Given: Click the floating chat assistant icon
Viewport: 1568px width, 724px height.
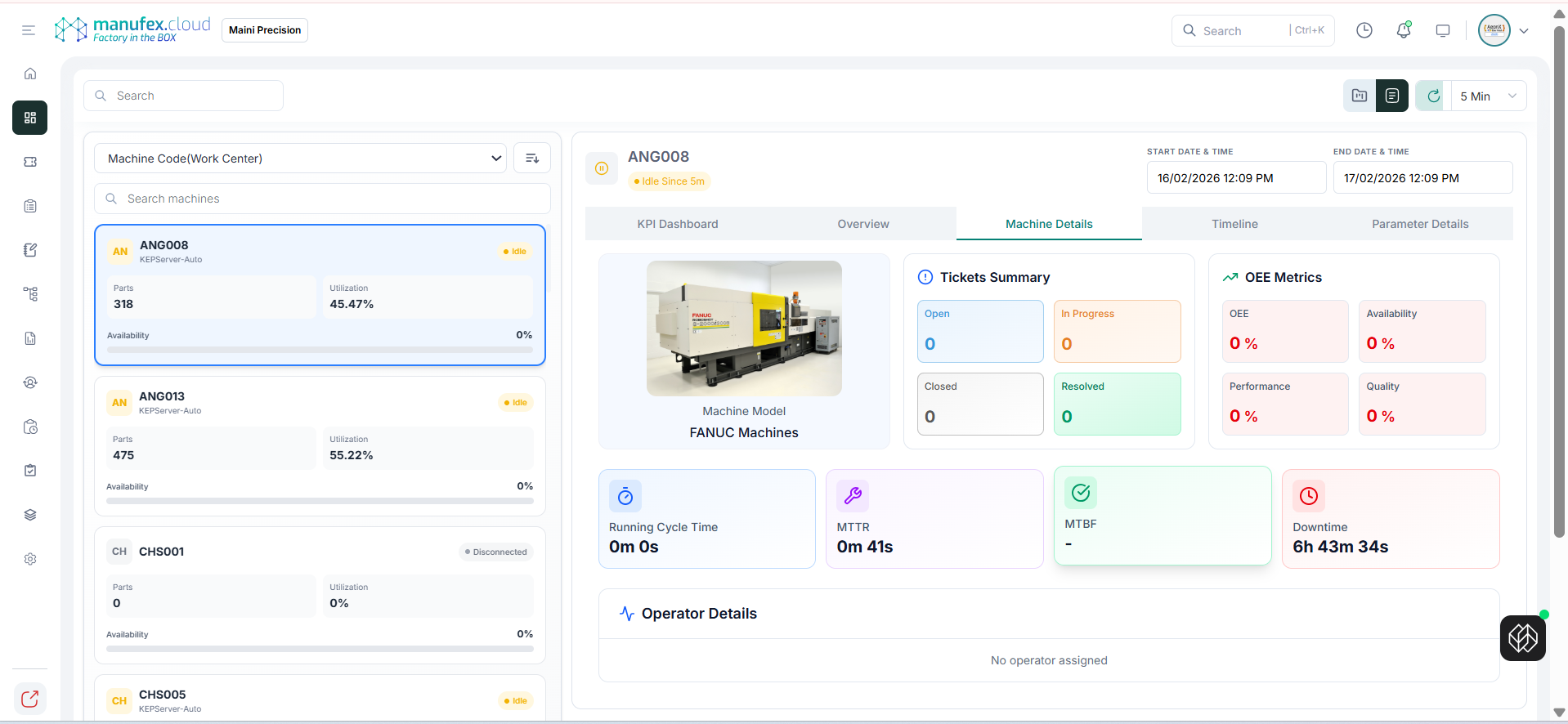Looking at the screenshot, I should [x=1522, y=637].
